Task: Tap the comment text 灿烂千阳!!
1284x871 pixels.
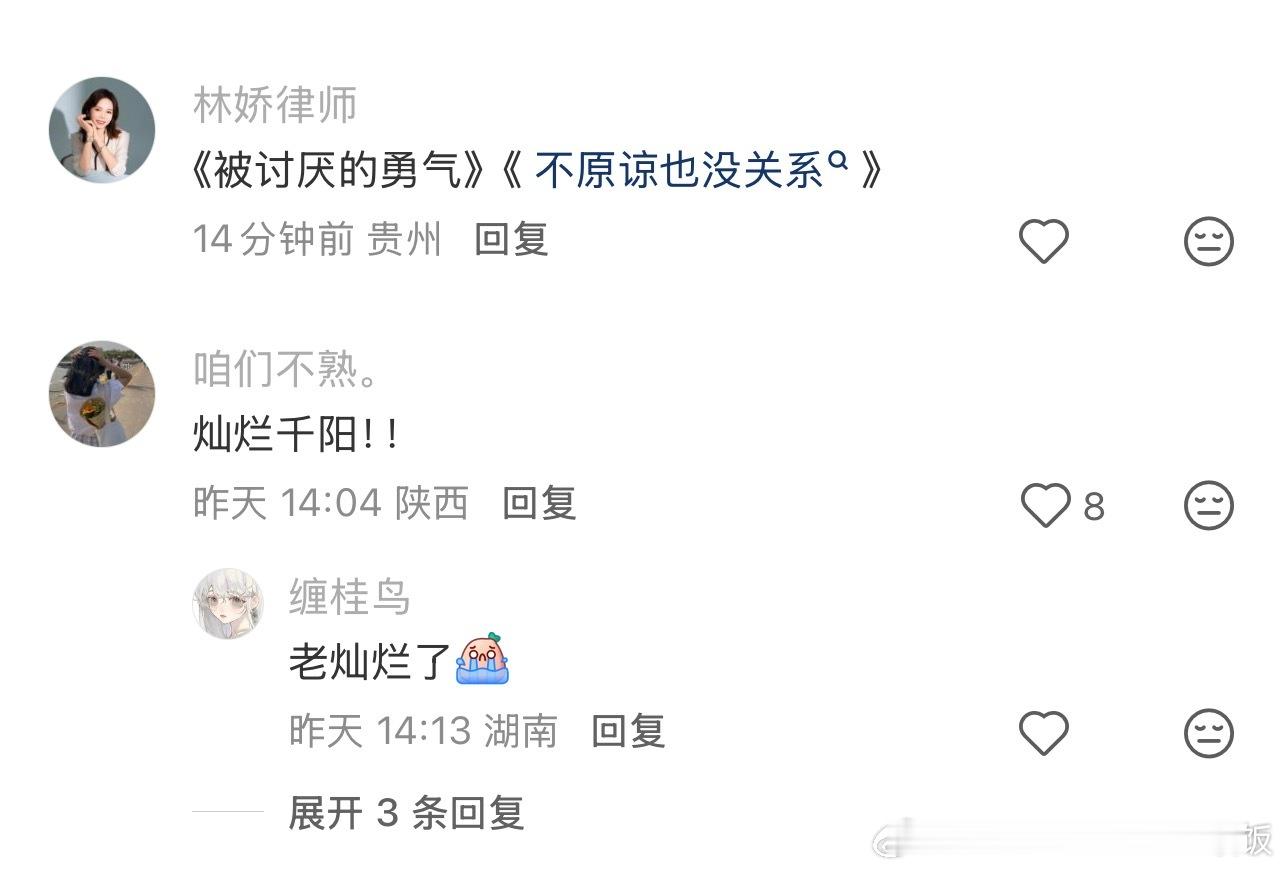Action: click(296, 436)
